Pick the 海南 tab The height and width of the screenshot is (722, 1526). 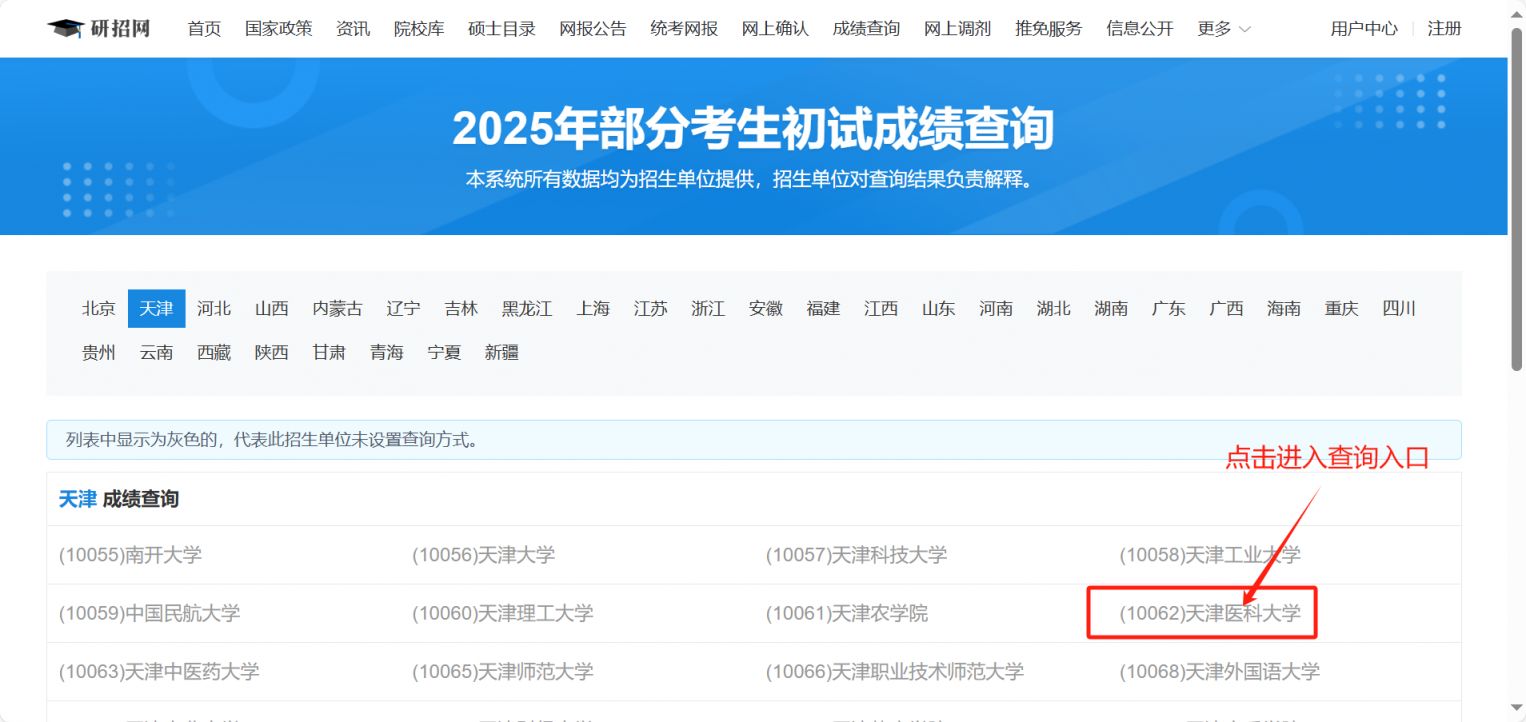pyautogui.click(x=1284, y=309)
